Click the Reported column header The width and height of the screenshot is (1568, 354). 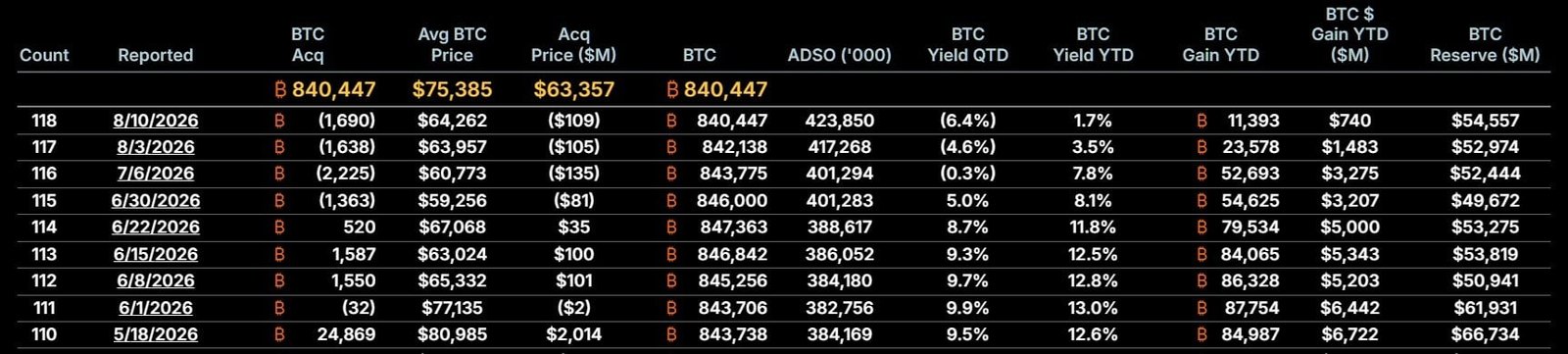[155, 55]
